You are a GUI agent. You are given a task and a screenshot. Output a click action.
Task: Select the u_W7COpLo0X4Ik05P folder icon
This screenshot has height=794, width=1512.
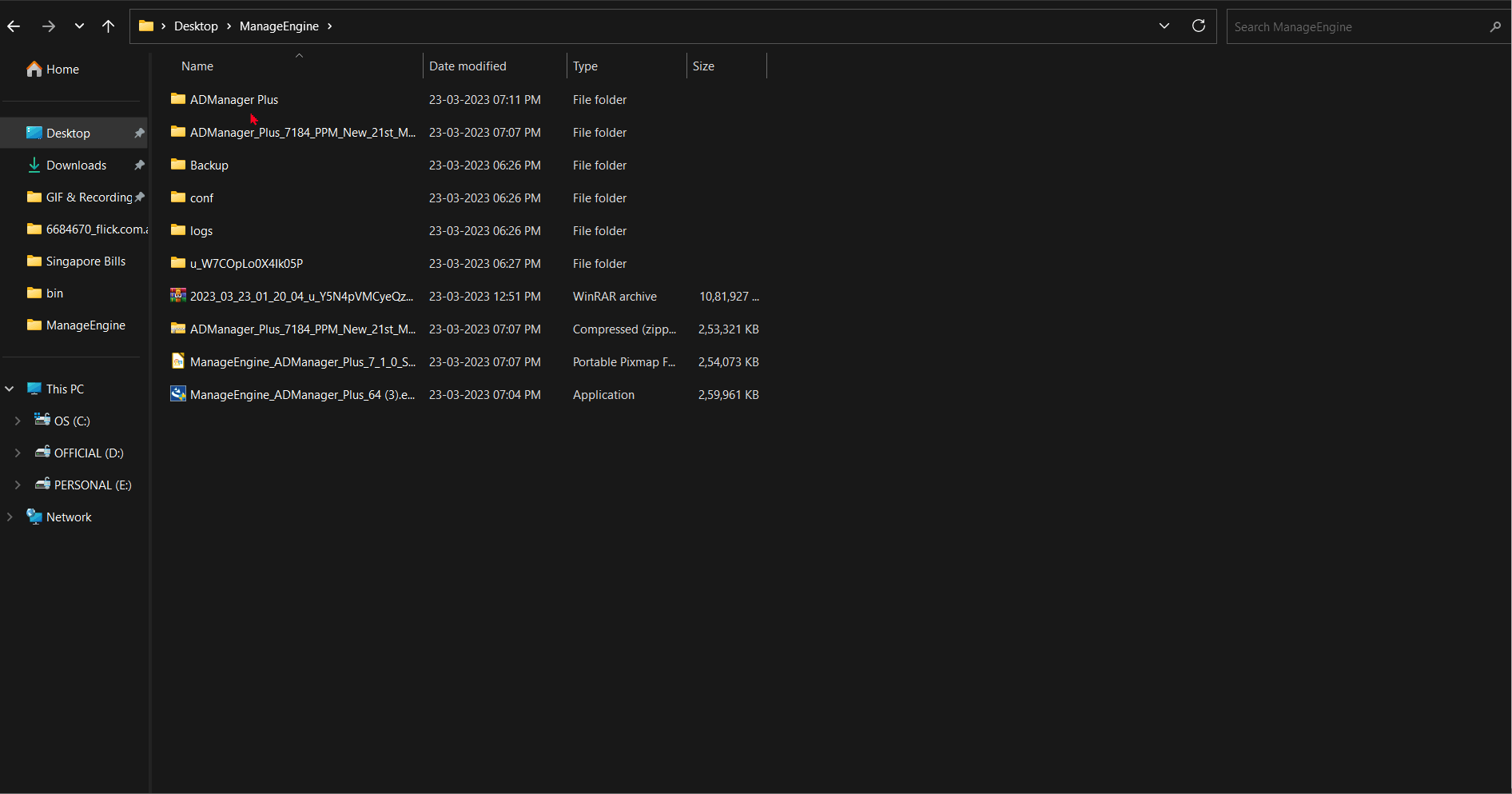pos(178,263)
